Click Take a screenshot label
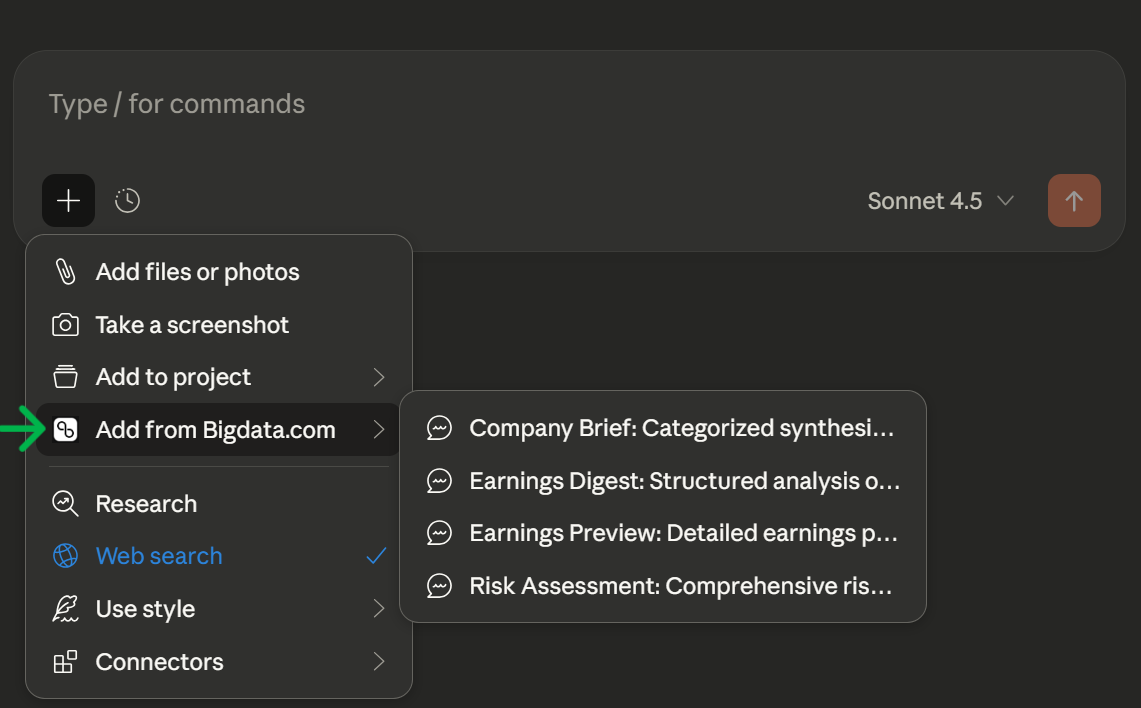 [192, 325]
